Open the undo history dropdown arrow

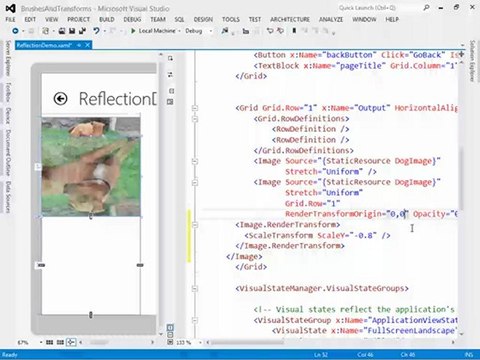(105, 31)
